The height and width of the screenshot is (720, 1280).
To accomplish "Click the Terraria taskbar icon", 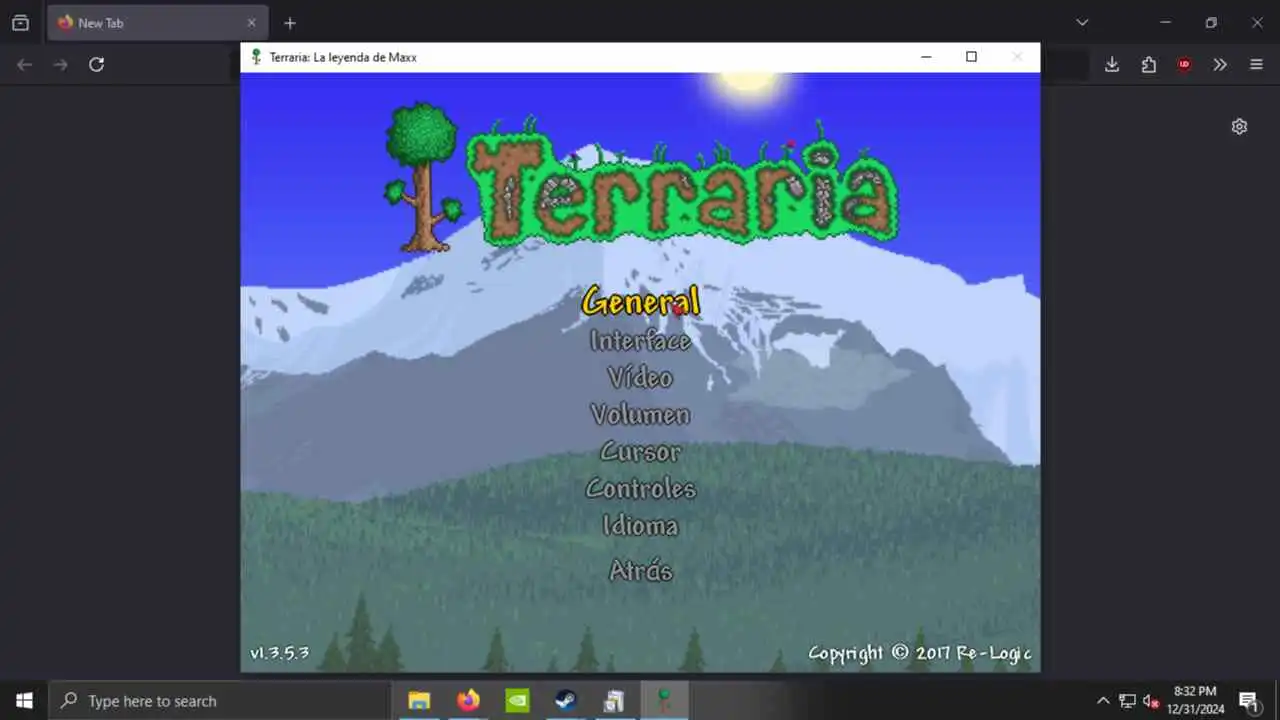I will coord(664,701).
